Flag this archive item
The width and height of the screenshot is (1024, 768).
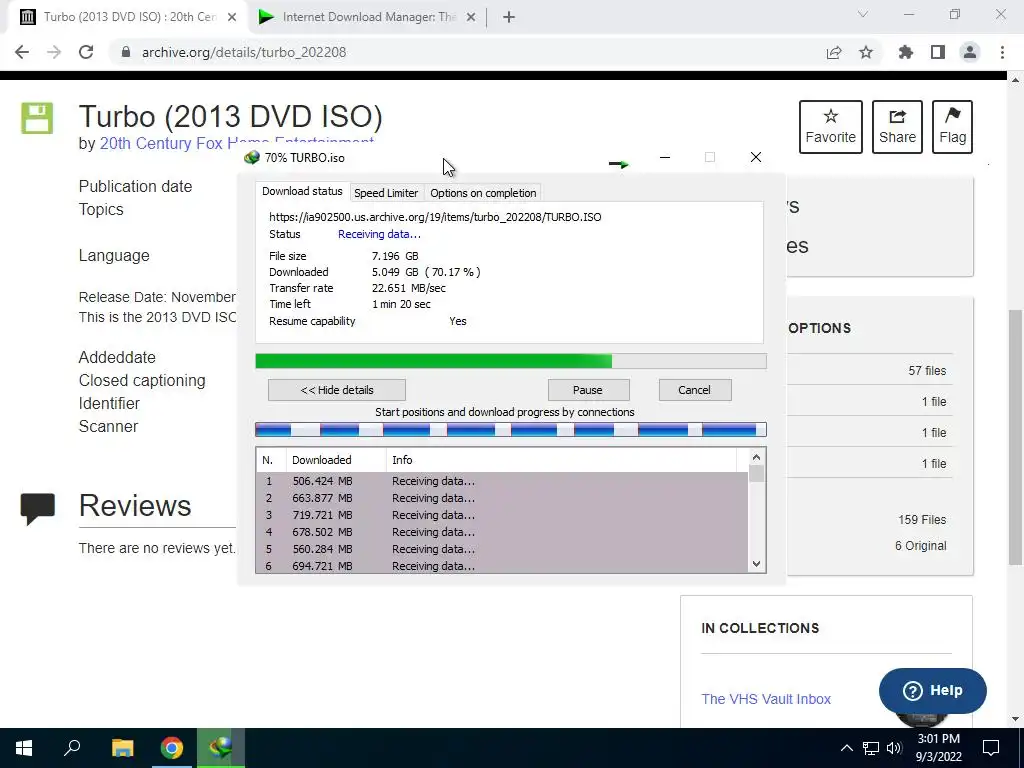point(952,127)
